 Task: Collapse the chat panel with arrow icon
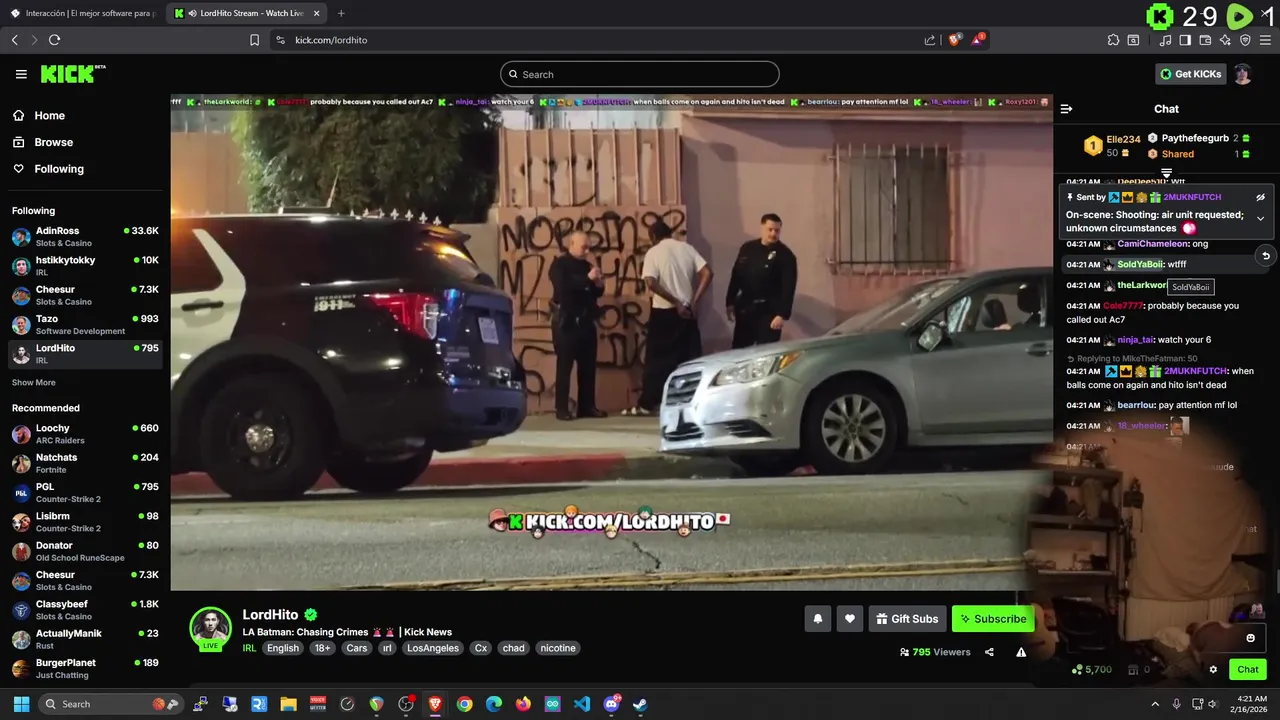tap(1066, 109)
